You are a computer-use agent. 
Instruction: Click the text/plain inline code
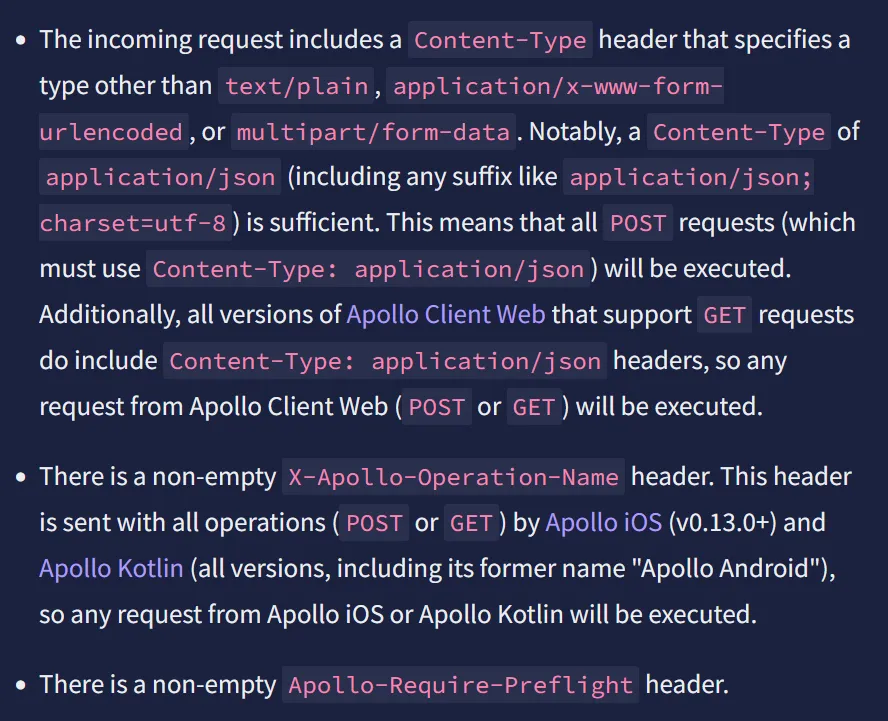[297, 86]
